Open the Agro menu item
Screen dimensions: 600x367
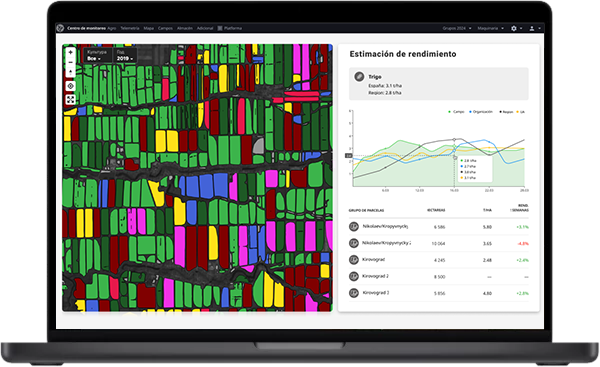[x=111, y=28]
